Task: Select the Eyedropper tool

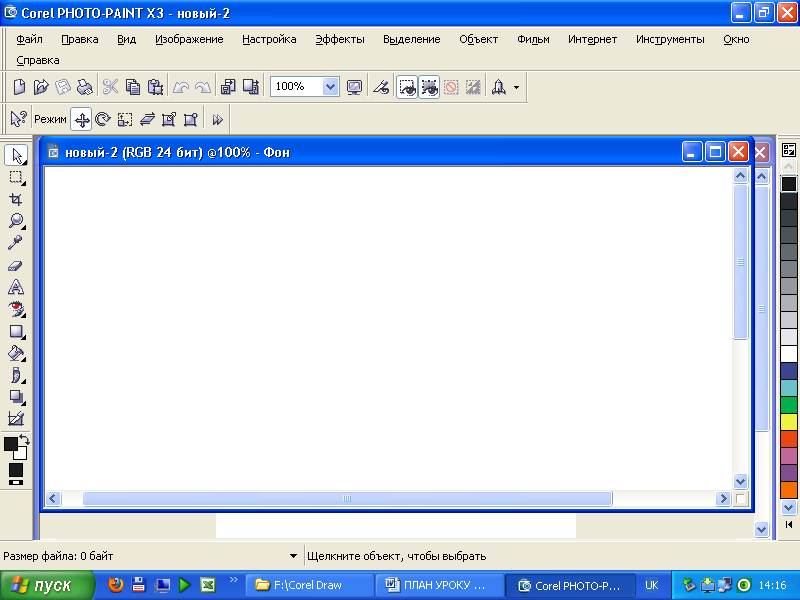Action: (15, 243)
